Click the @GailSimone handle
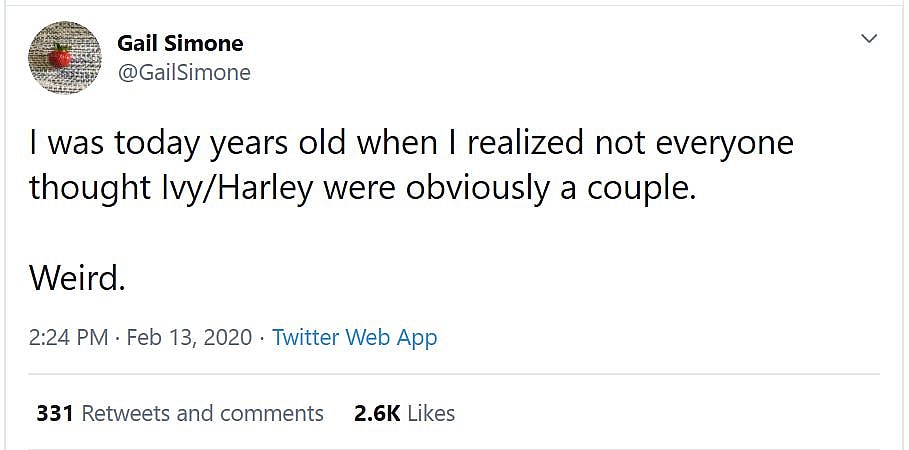Screen dimensions: 909x450 tap(184, 72)
